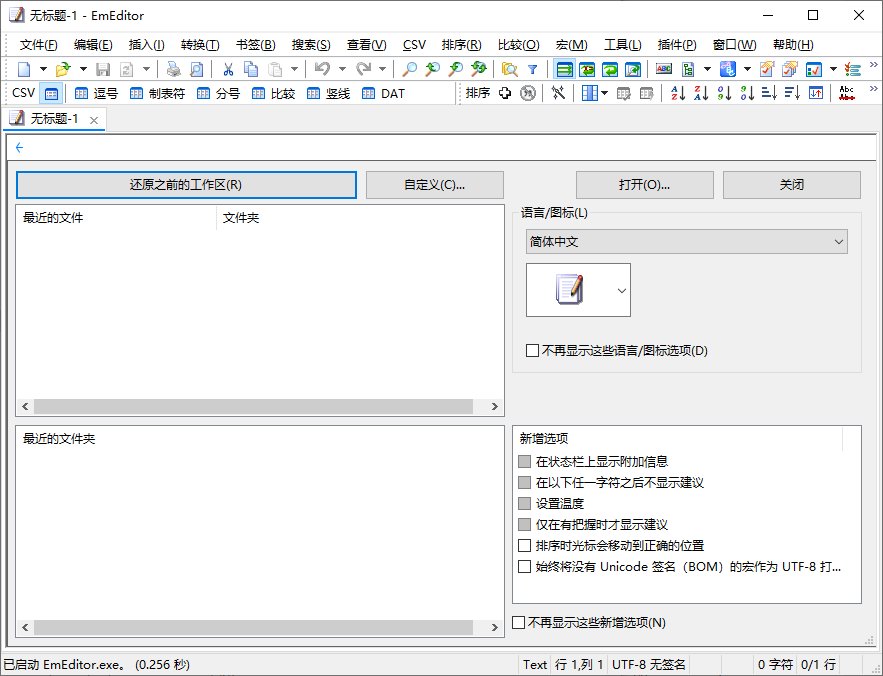Screen dimensions: 883x676
Task: Select the DAT CSV mode
Action: pos(383,94)
